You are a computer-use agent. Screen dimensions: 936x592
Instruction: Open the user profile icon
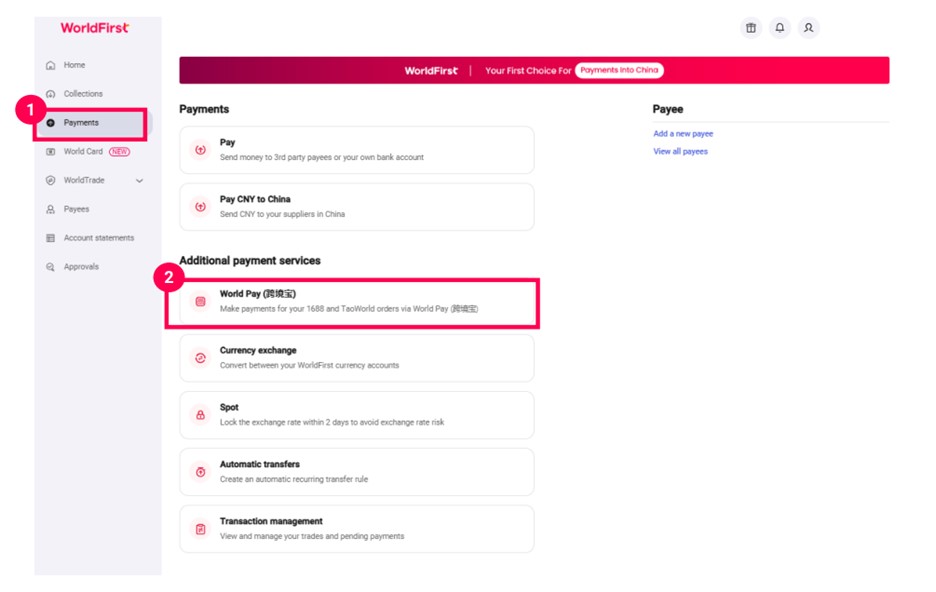coord(809,28)
